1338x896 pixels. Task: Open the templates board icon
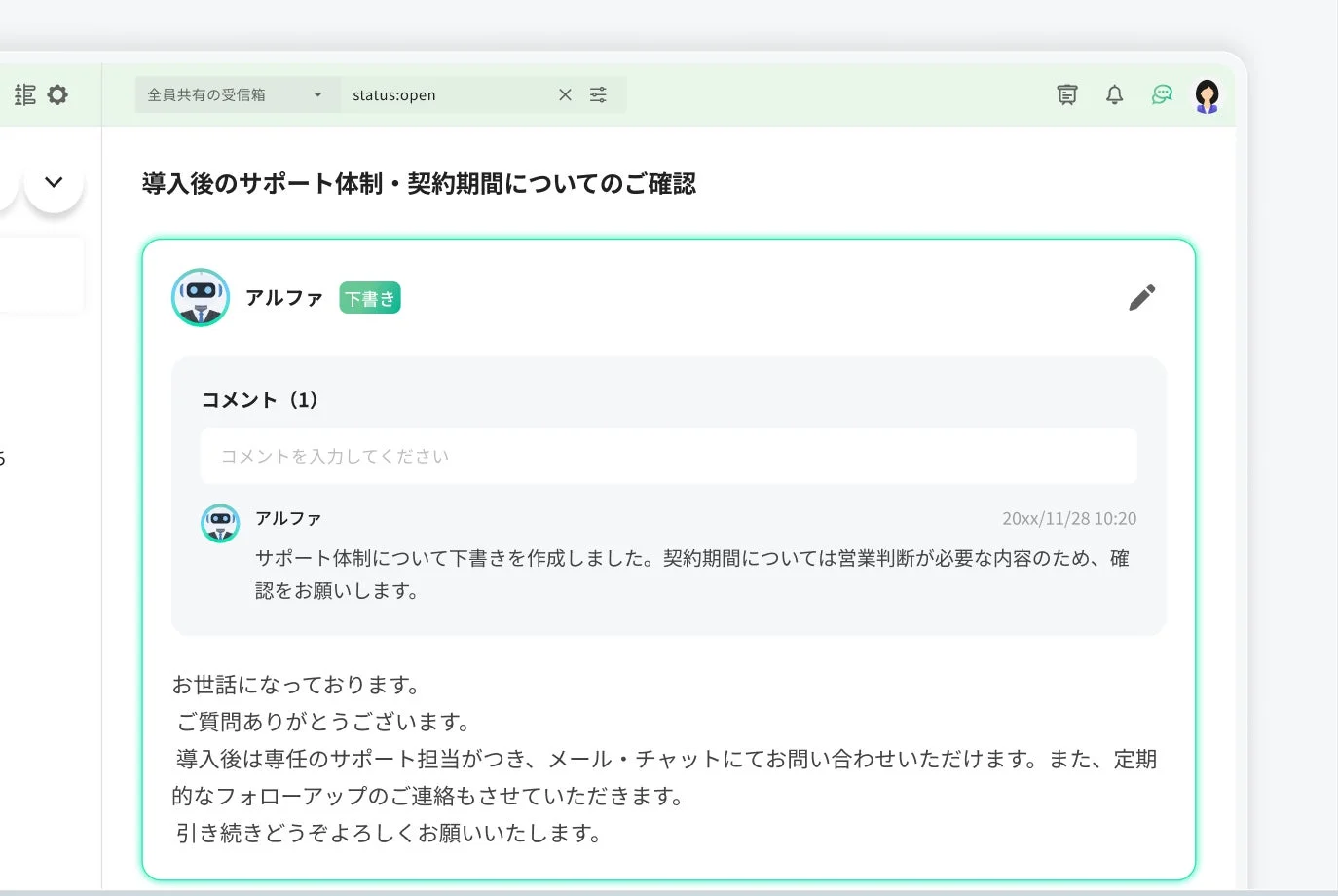click(x=1067, y=94)
